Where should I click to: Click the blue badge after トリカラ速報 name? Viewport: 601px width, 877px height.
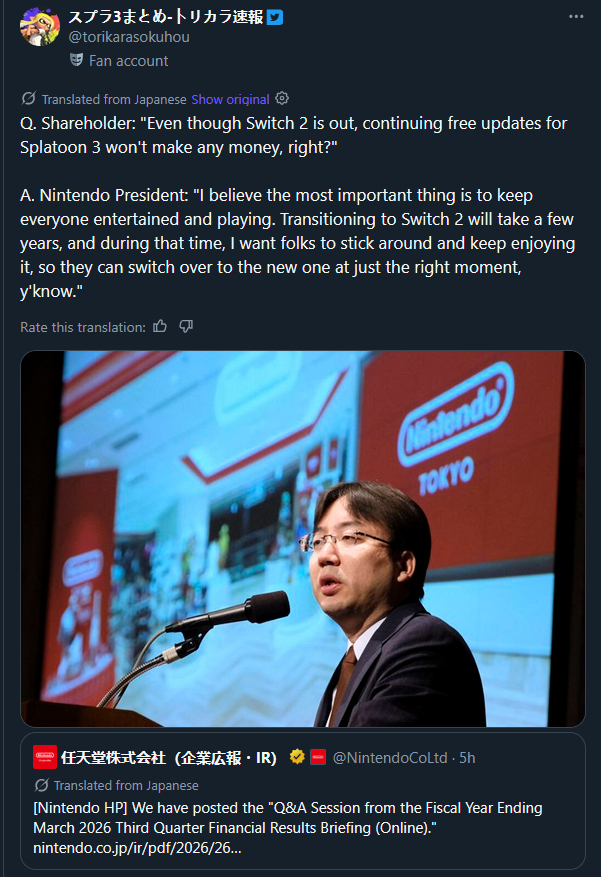point(273,17)
